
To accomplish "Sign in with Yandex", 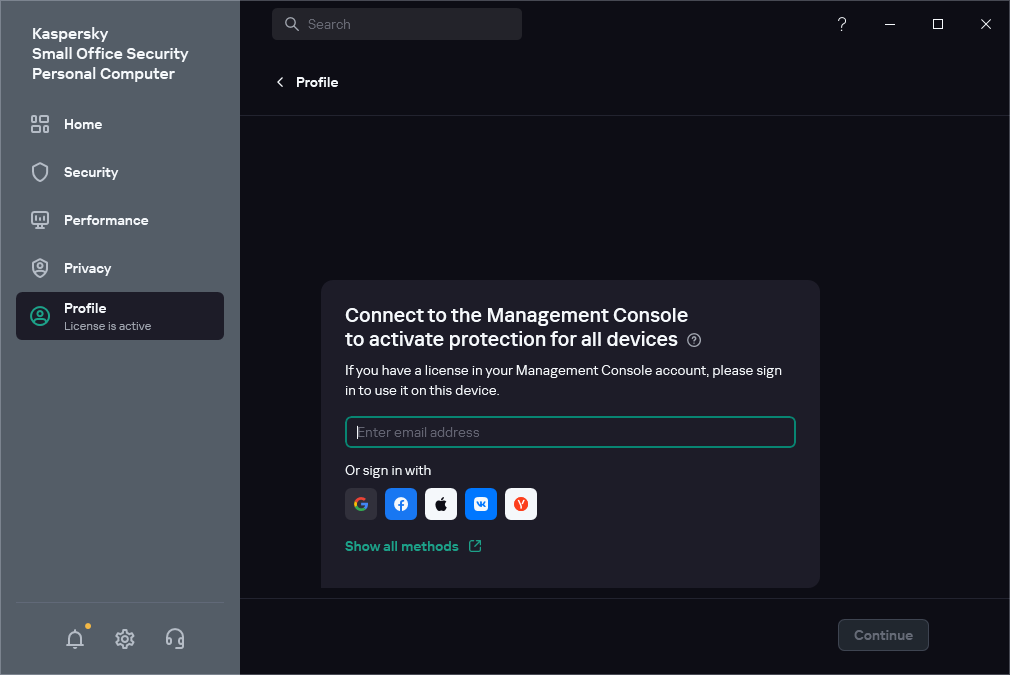I will (x=521, y=504).
